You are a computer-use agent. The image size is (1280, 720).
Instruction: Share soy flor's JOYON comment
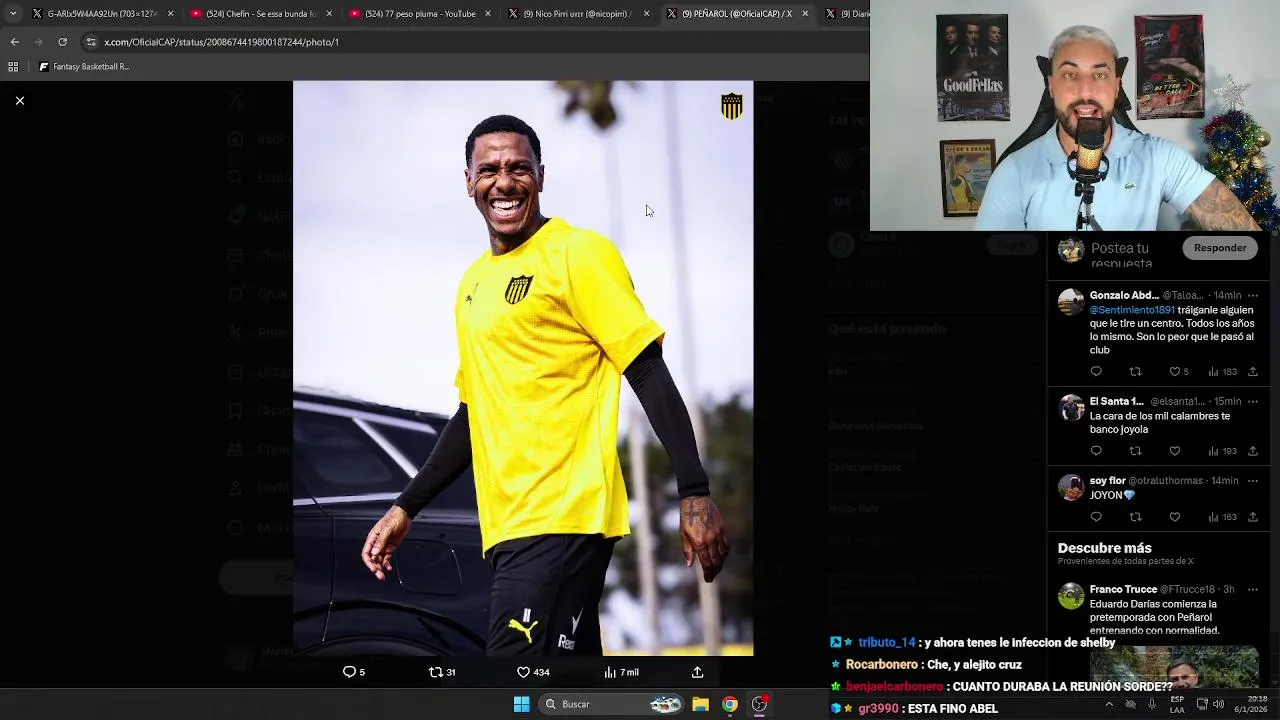click(1252, 517)
